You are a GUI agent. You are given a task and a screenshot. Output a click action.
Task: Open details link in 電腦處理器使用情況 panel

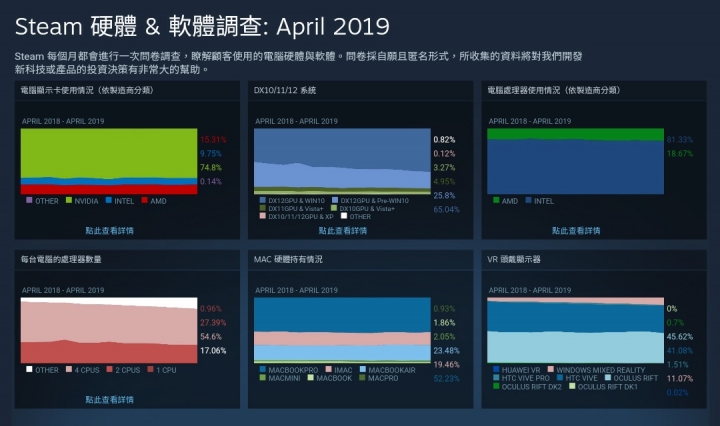coord(576,230)
